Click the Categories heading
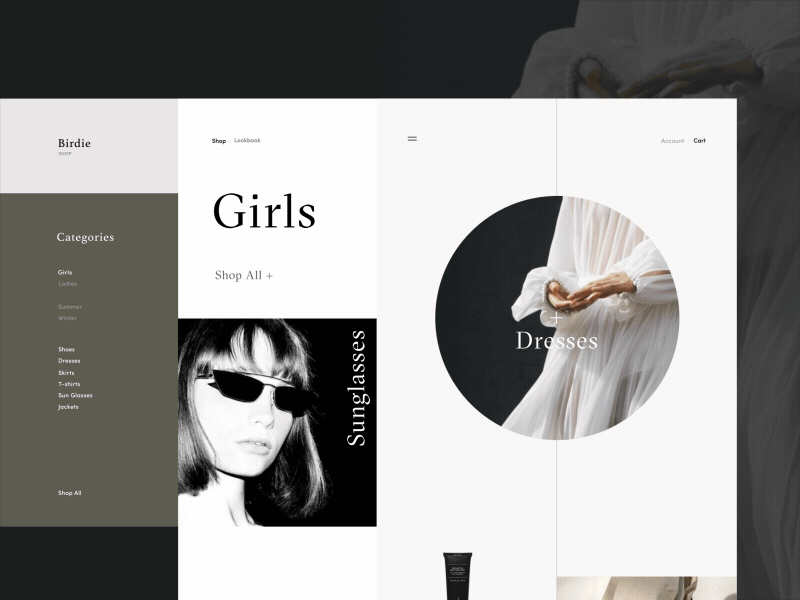 85,237
